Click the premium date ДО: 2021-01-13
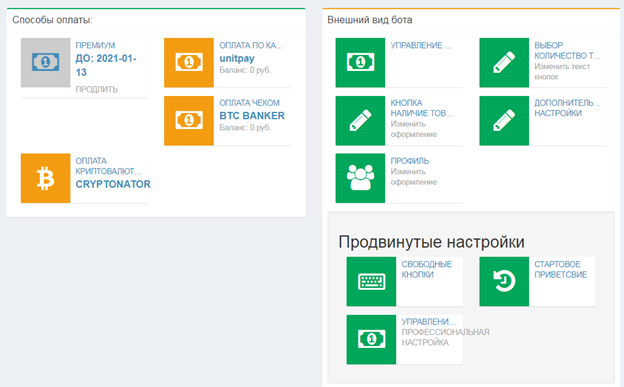624x387 pixels. click(106, 65)
